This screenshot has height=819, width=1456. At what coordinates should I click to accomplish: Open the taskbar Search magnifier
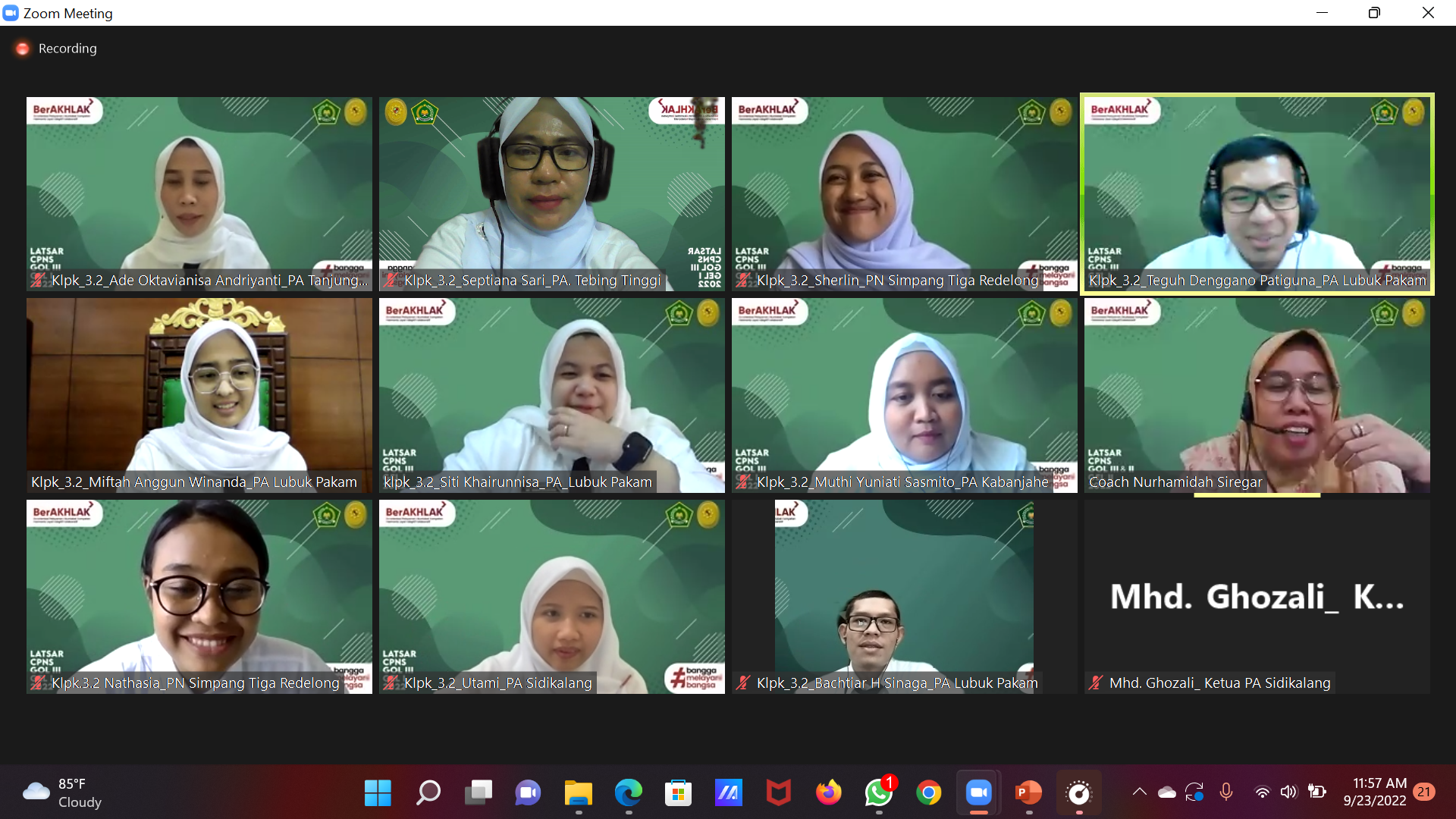(428, 793)
